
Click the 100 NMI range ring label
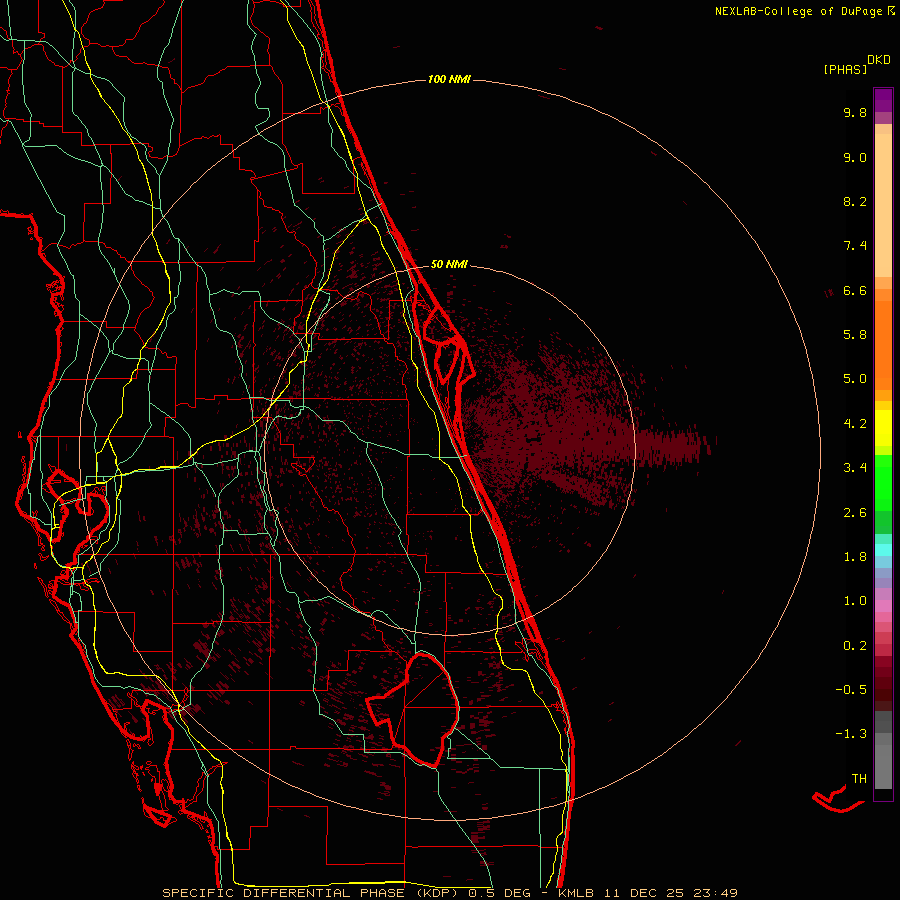tap(449, 79)
